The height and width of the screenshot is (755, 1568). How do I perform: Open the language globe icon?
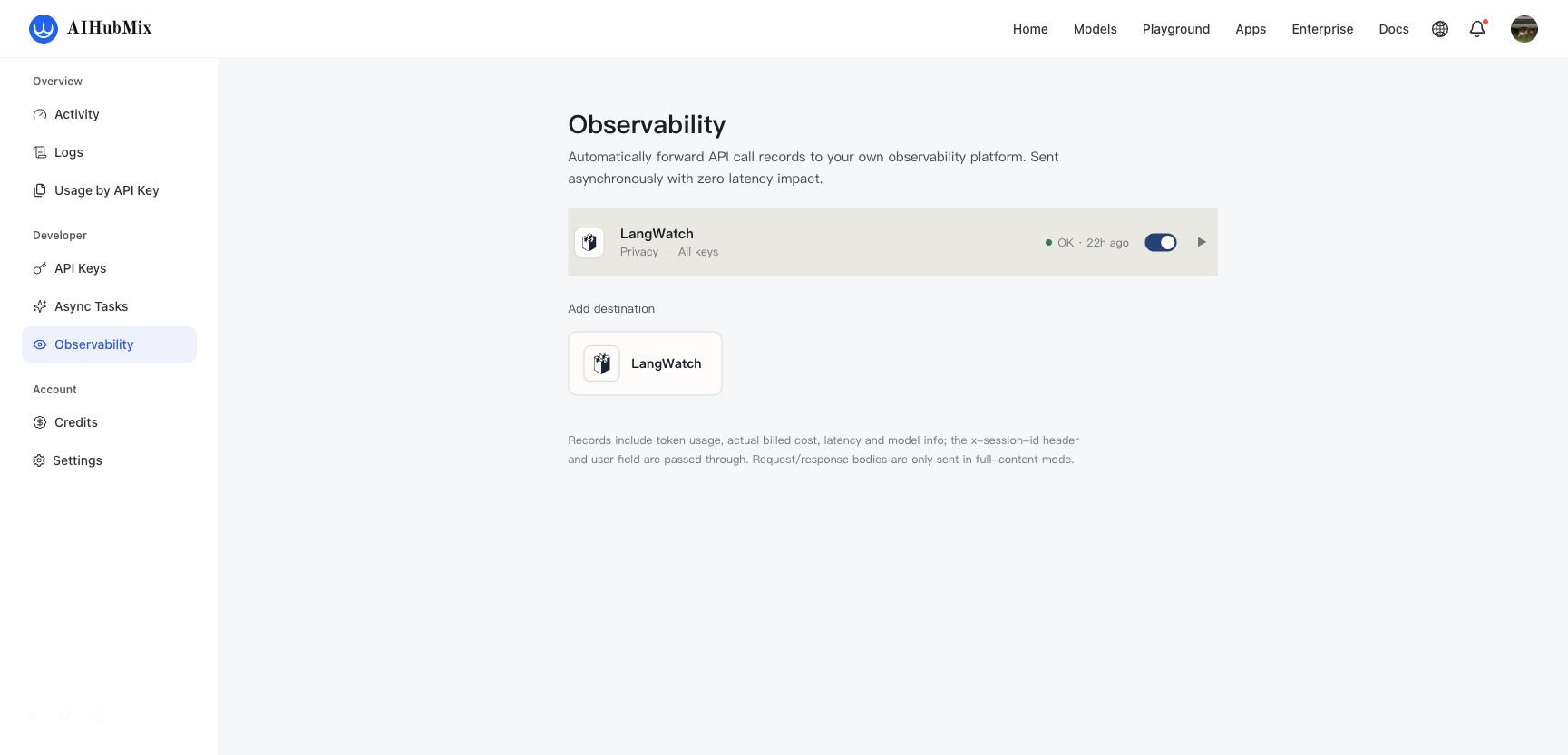coord(1440,29)
